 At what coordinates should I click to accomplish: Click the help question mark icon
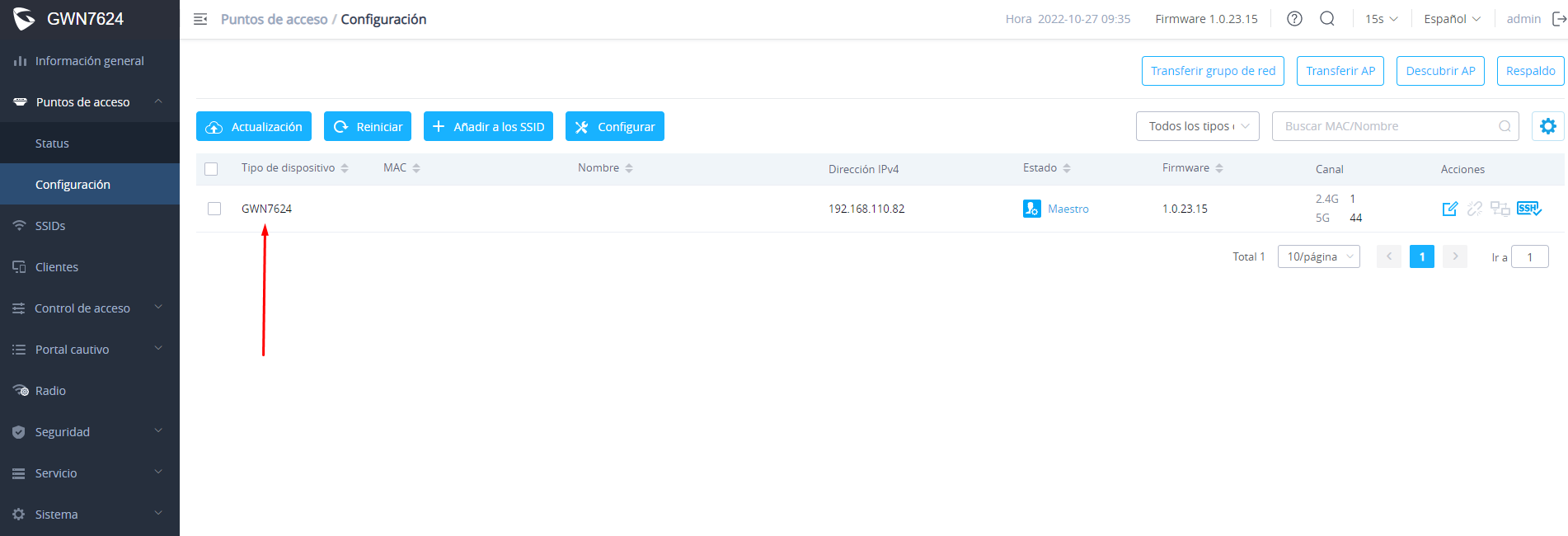tap(1294, 19)
